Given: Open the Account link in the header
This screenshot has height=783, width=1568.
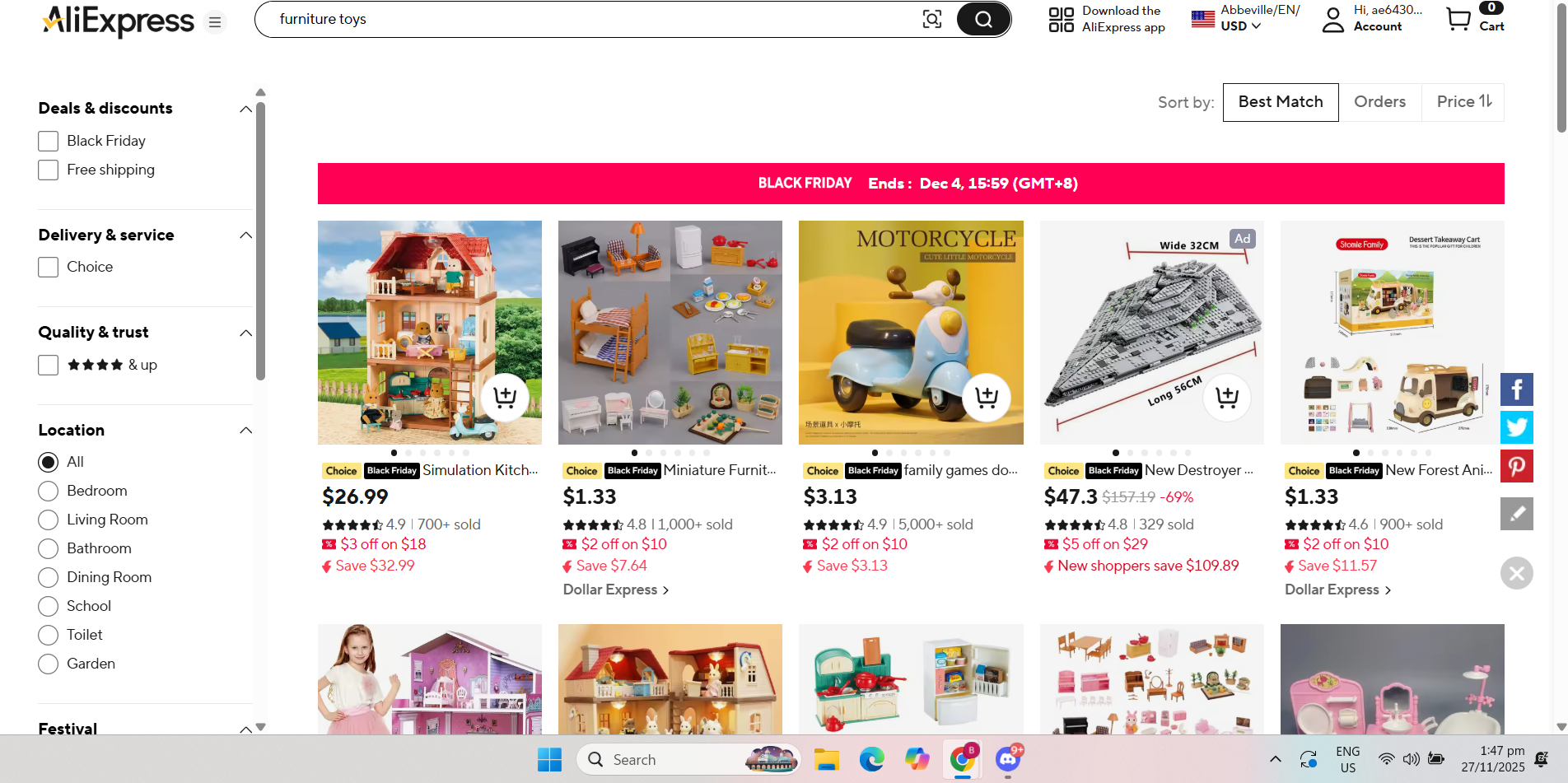Looking at the screenshot, I should coord(1378,26).
